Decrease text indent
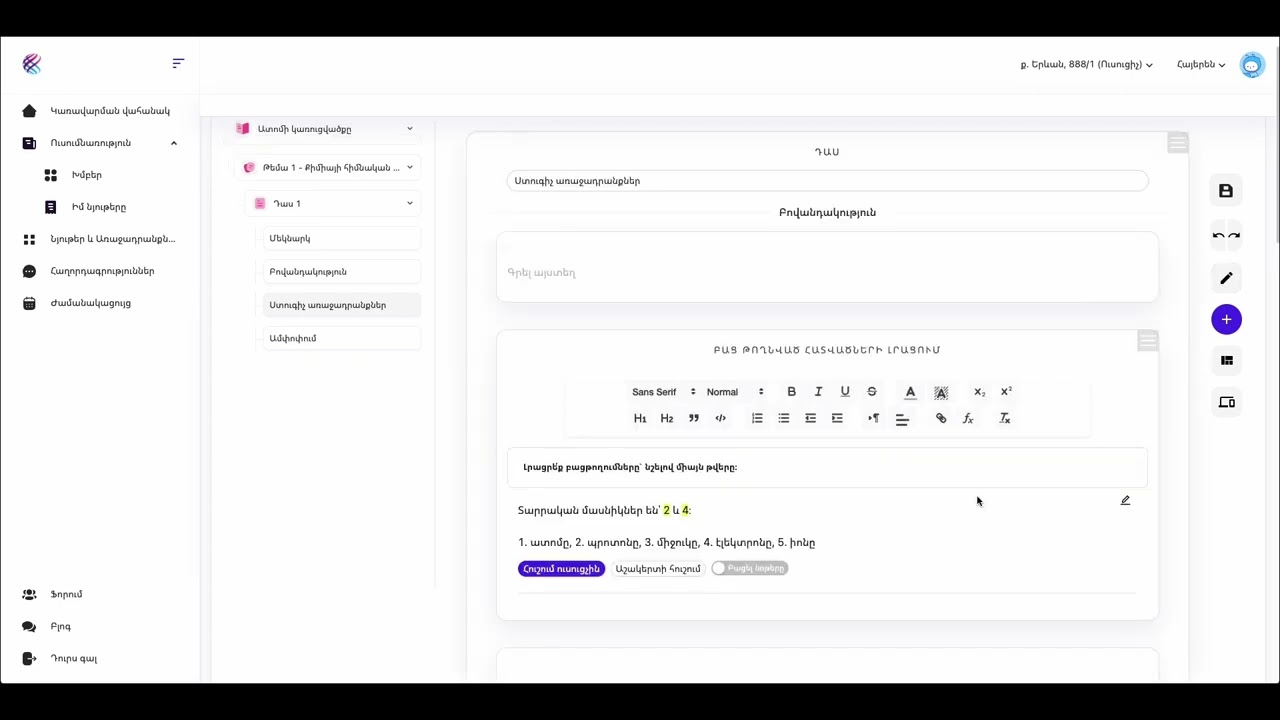Screen dimensions: 1280x720 (811, 419)
